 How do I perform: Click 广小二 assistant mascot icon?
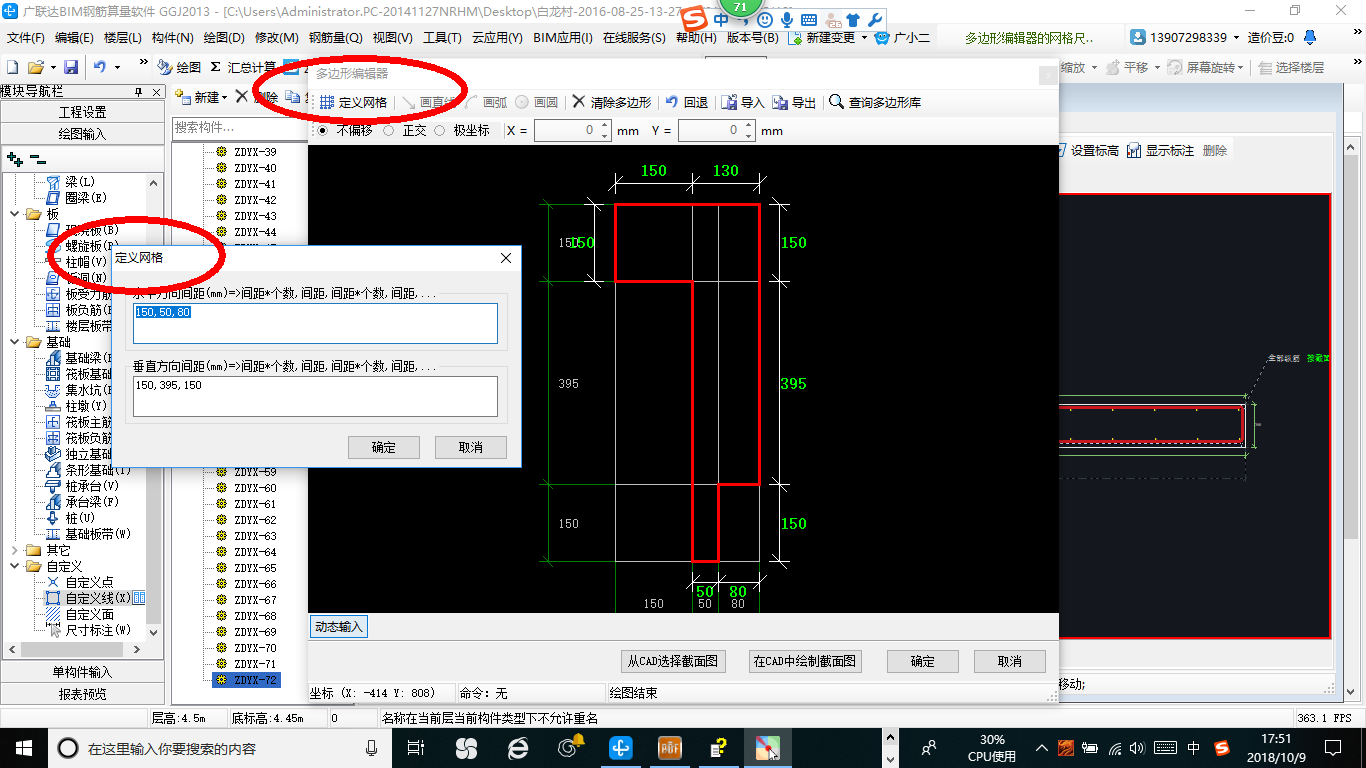tap(882, 37)
